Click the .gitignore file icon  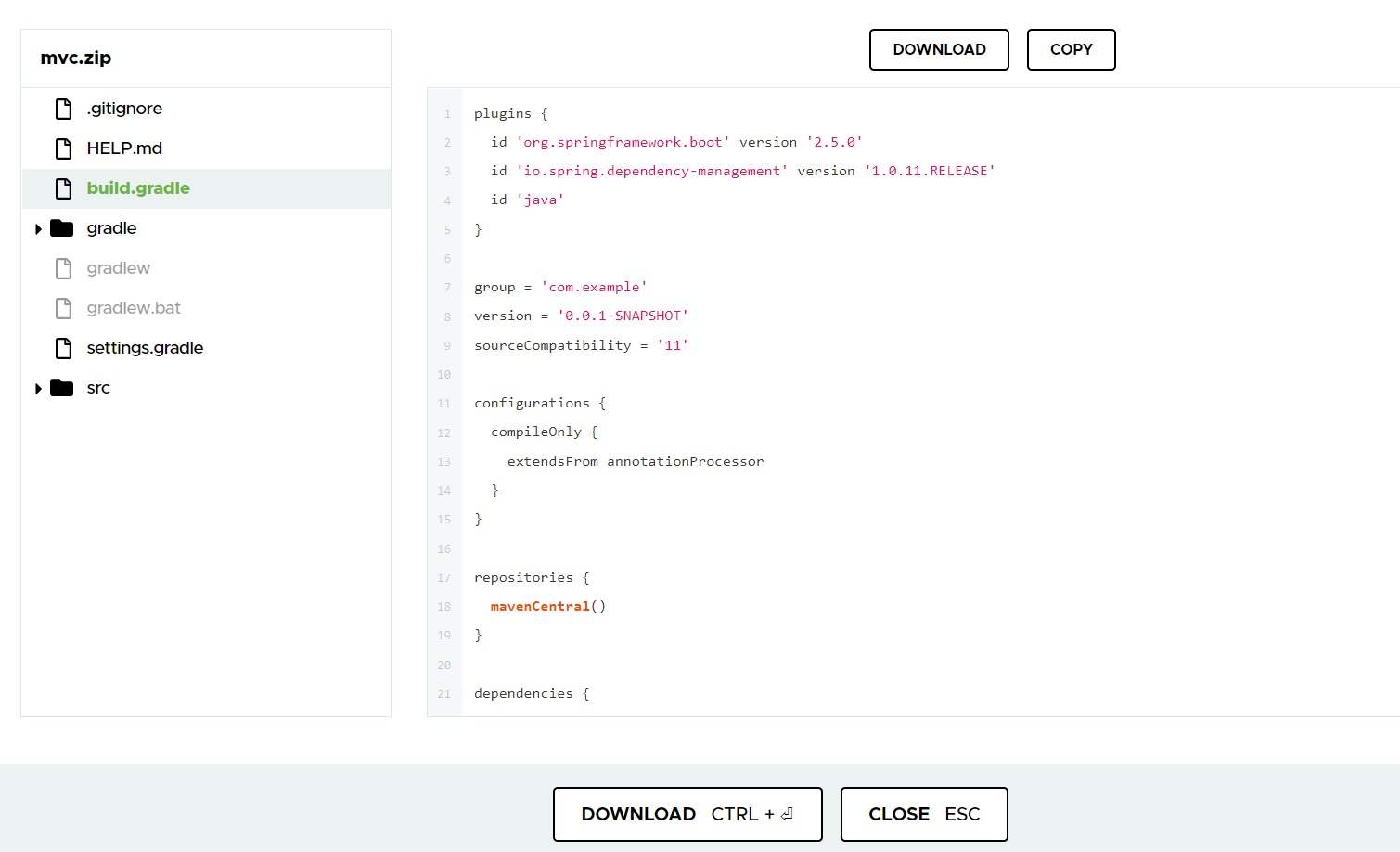pos(63,109)
